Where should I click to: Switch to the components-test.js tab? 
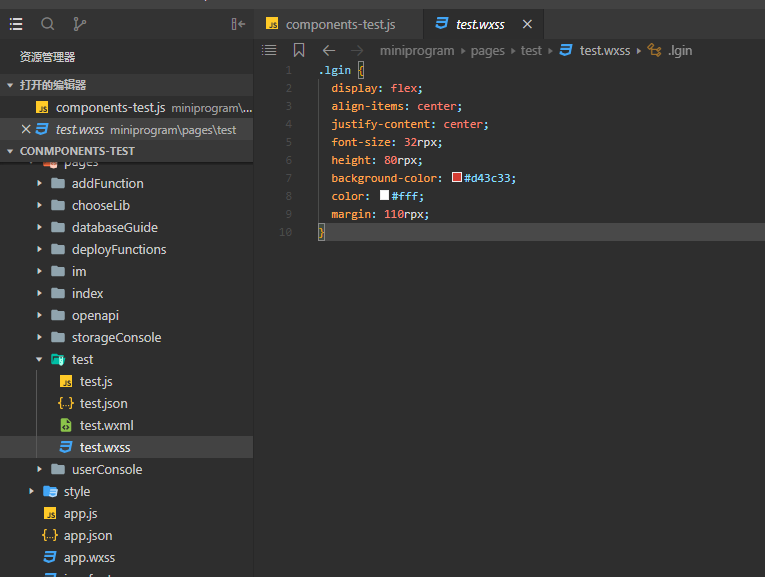[338, 24]
